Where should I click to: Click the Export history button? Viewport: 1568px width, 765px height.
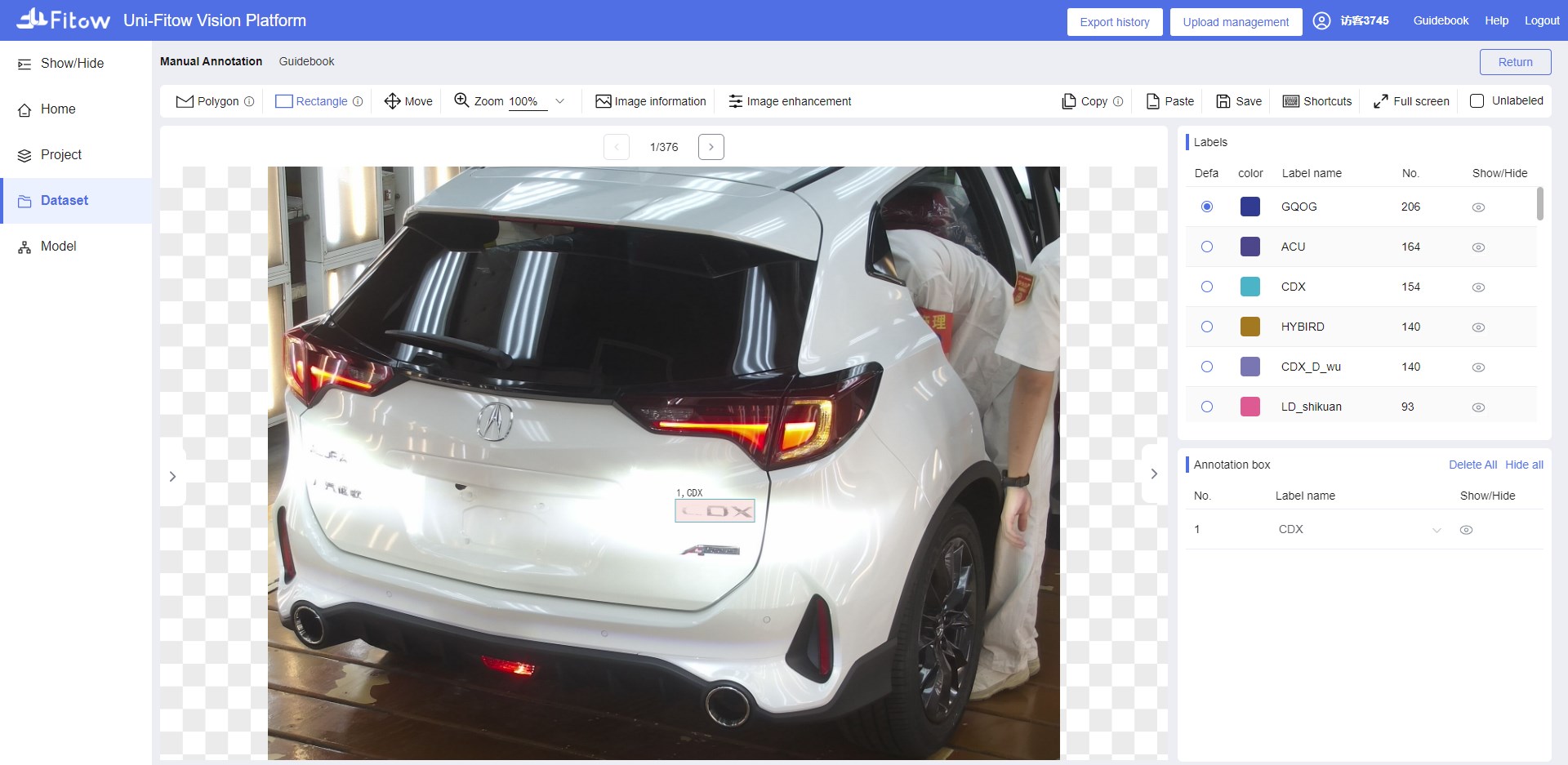click(x=1115, y=22)
